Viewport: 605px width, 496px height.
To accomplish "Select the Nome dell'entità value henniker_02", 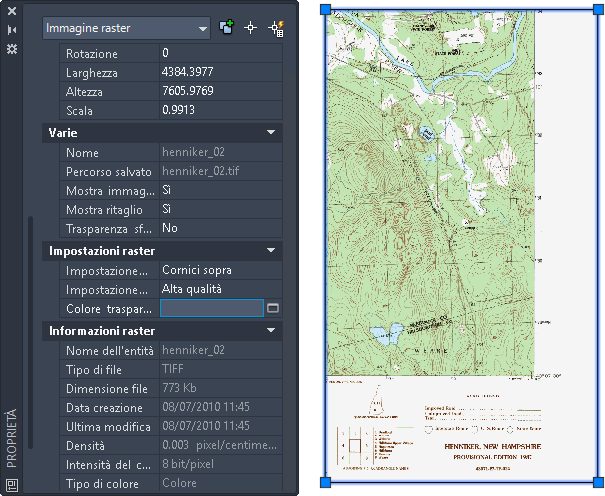I will coord(221,350).
